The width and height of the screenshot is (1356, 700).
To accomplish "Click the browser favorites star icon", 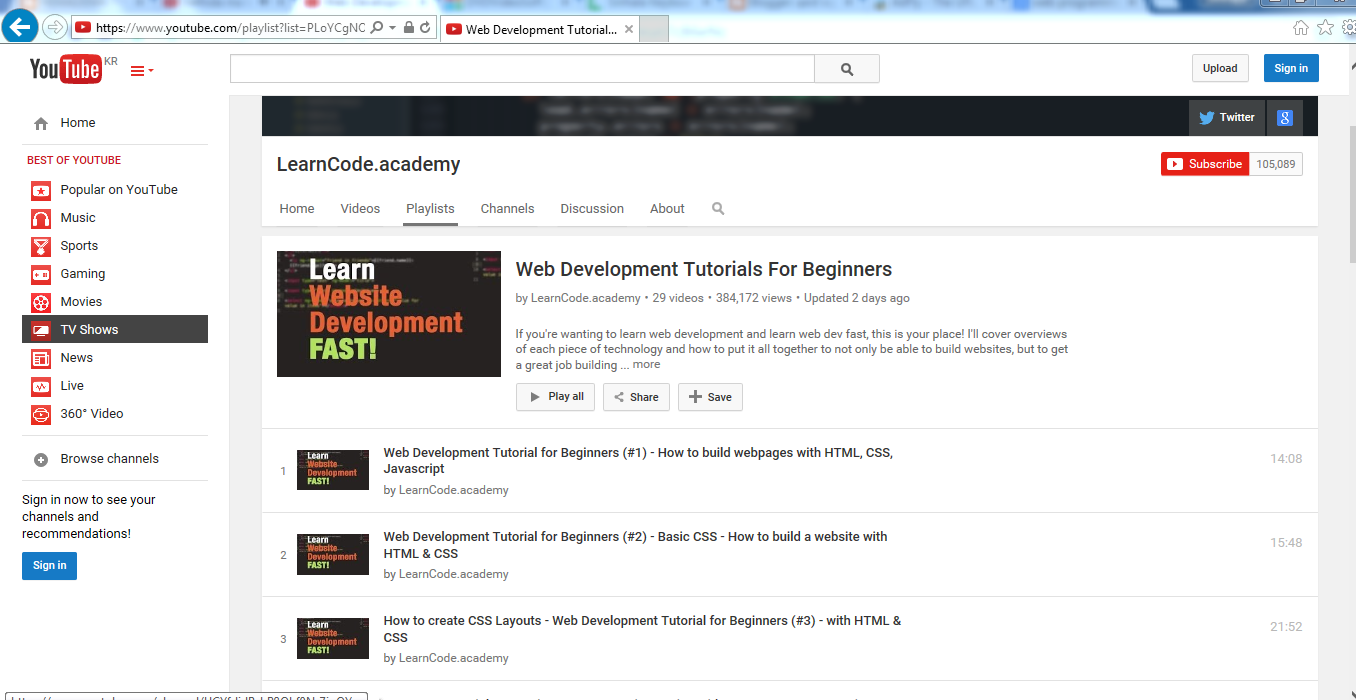I will [x=1325, y=27].
